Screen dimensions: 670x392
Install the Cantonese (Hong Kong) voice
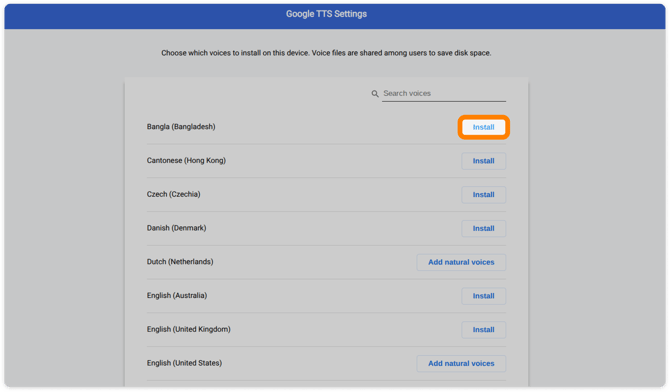coord(483,161)
